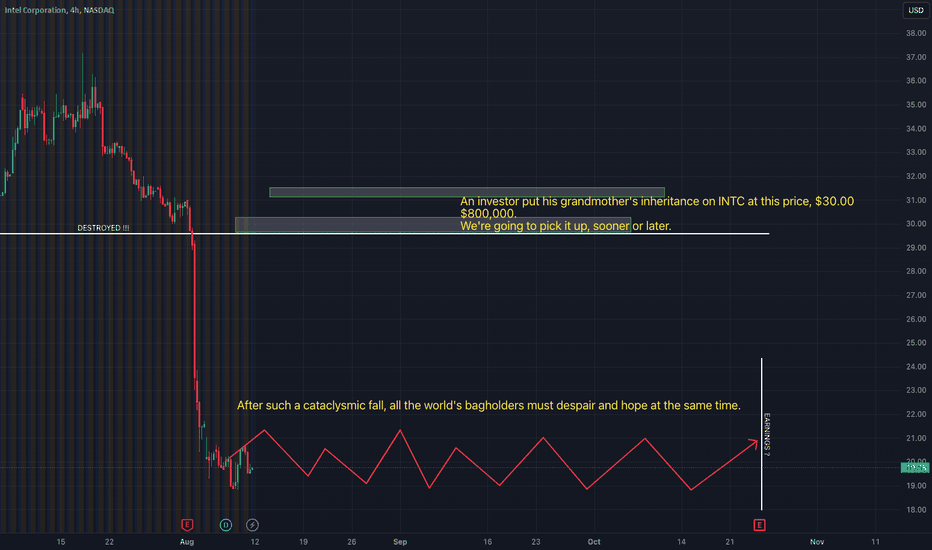
Task: Open the USD currency selector
Action: (915, 10)
